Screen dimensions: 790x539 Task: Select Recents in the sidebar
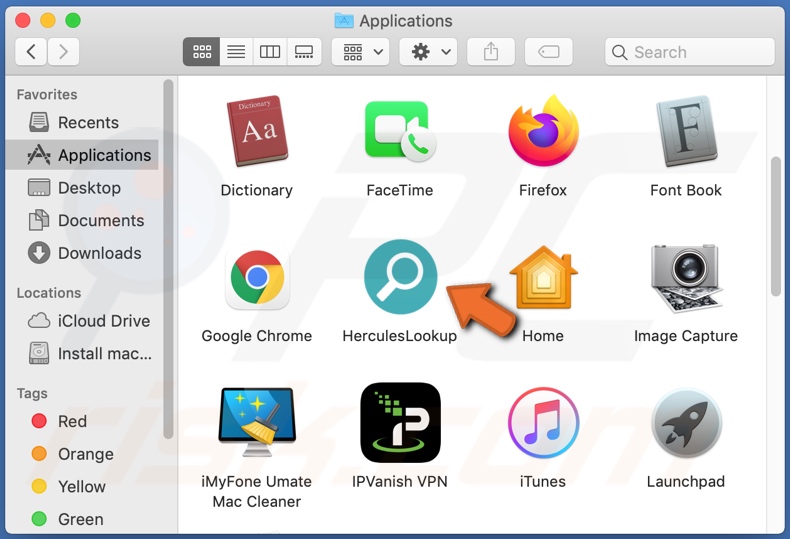[88, 122]
